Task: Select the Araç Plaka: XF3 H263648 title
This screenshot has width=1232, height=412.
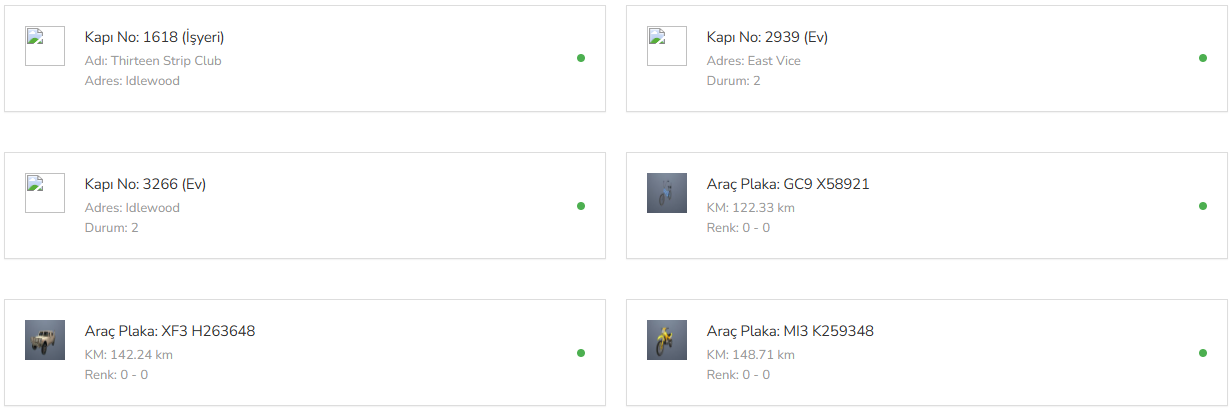Action: (x=170, y=332)
